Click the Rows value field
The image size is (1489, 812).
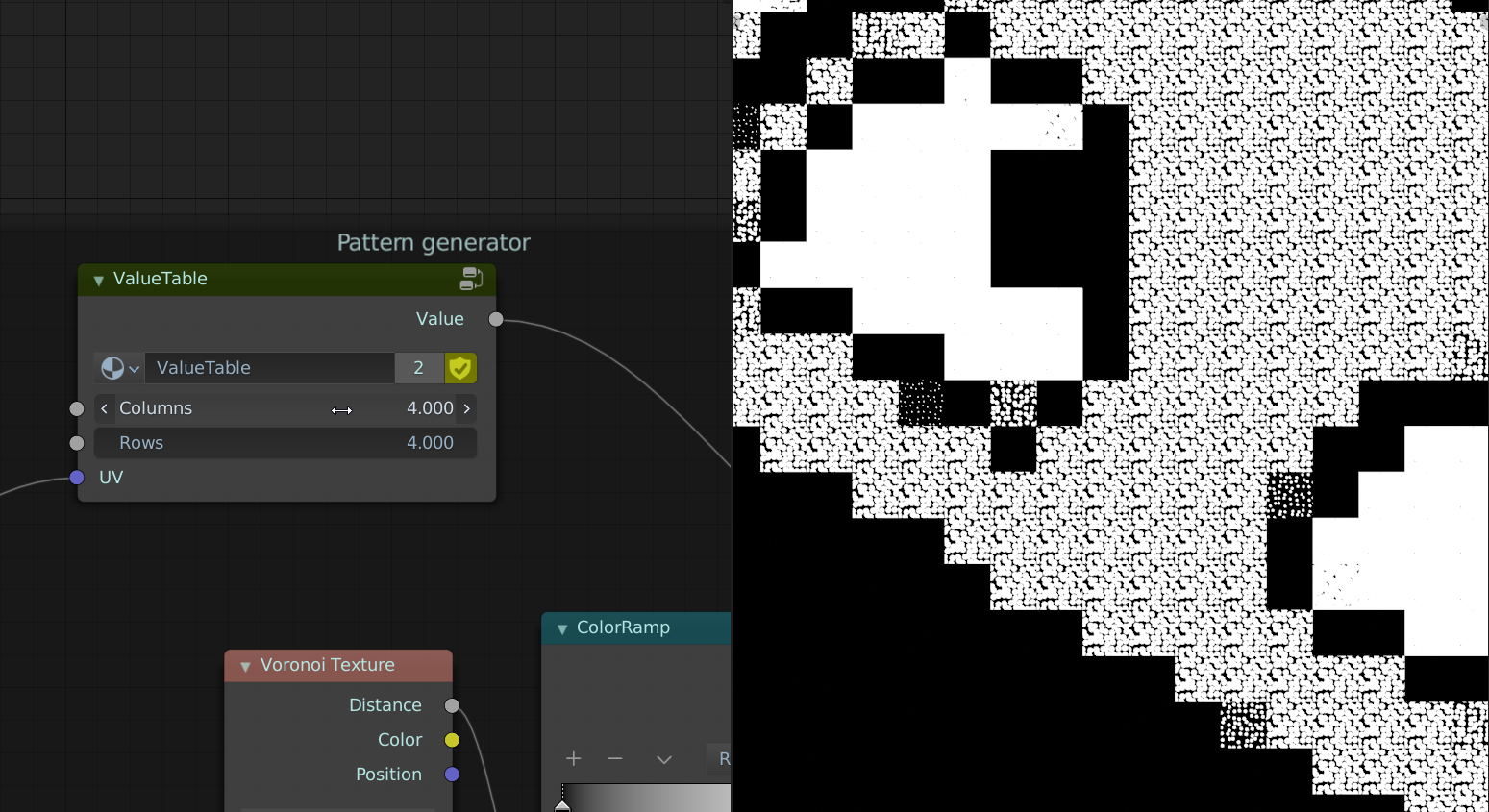click(285, 443)
